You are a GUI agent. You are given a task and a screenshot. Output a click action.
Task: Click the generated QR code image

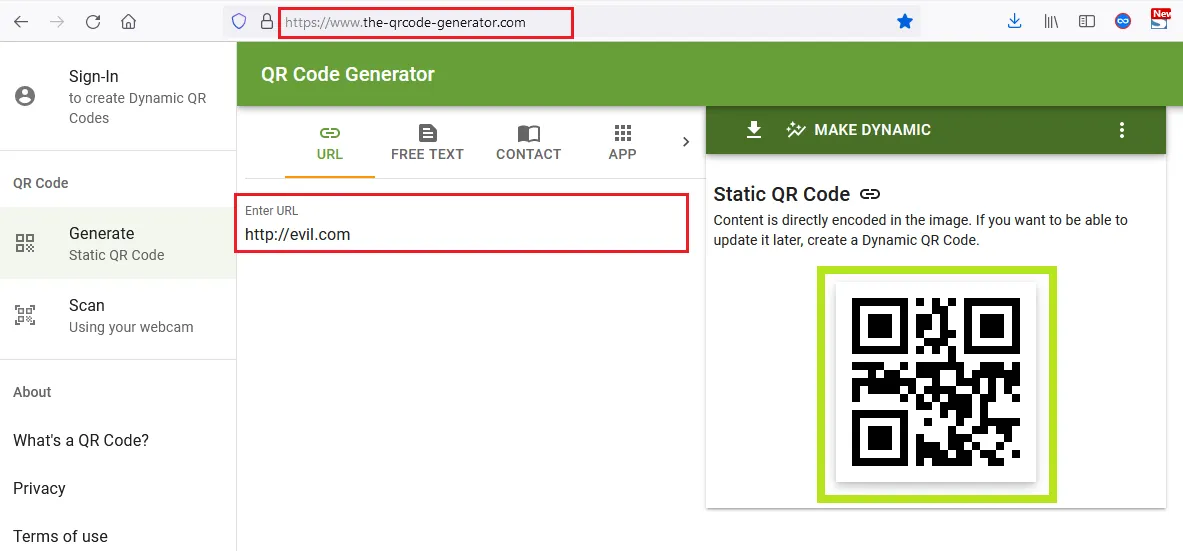tap(935, 382)
